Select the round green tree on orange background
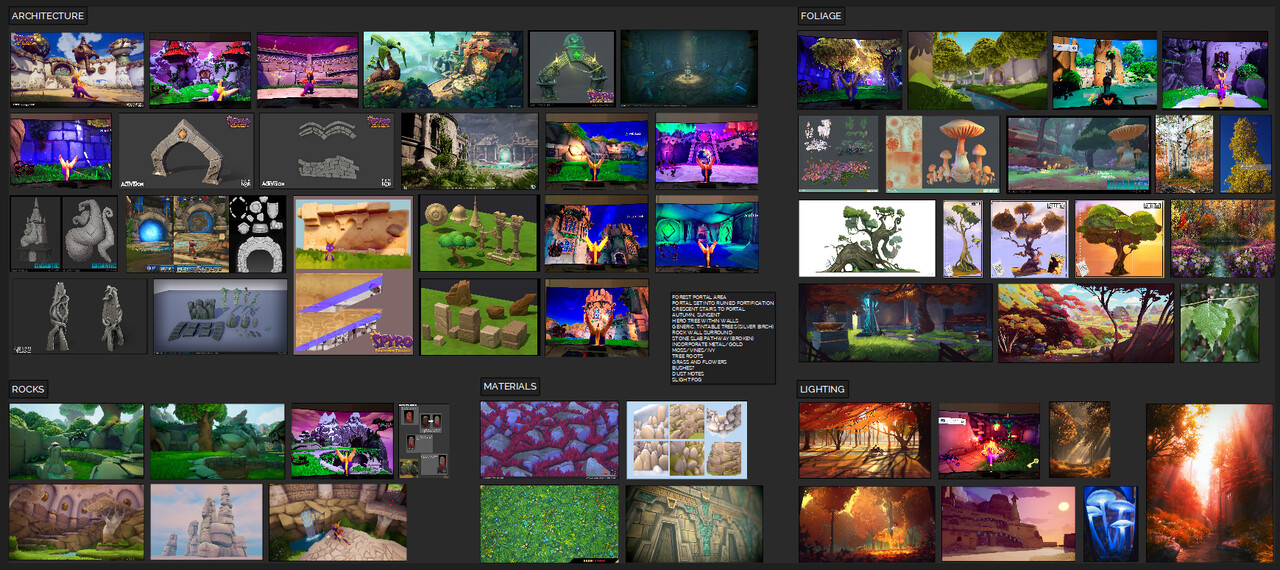The height and width of the screenshot is (570, 1280). tap(1119, 238)
